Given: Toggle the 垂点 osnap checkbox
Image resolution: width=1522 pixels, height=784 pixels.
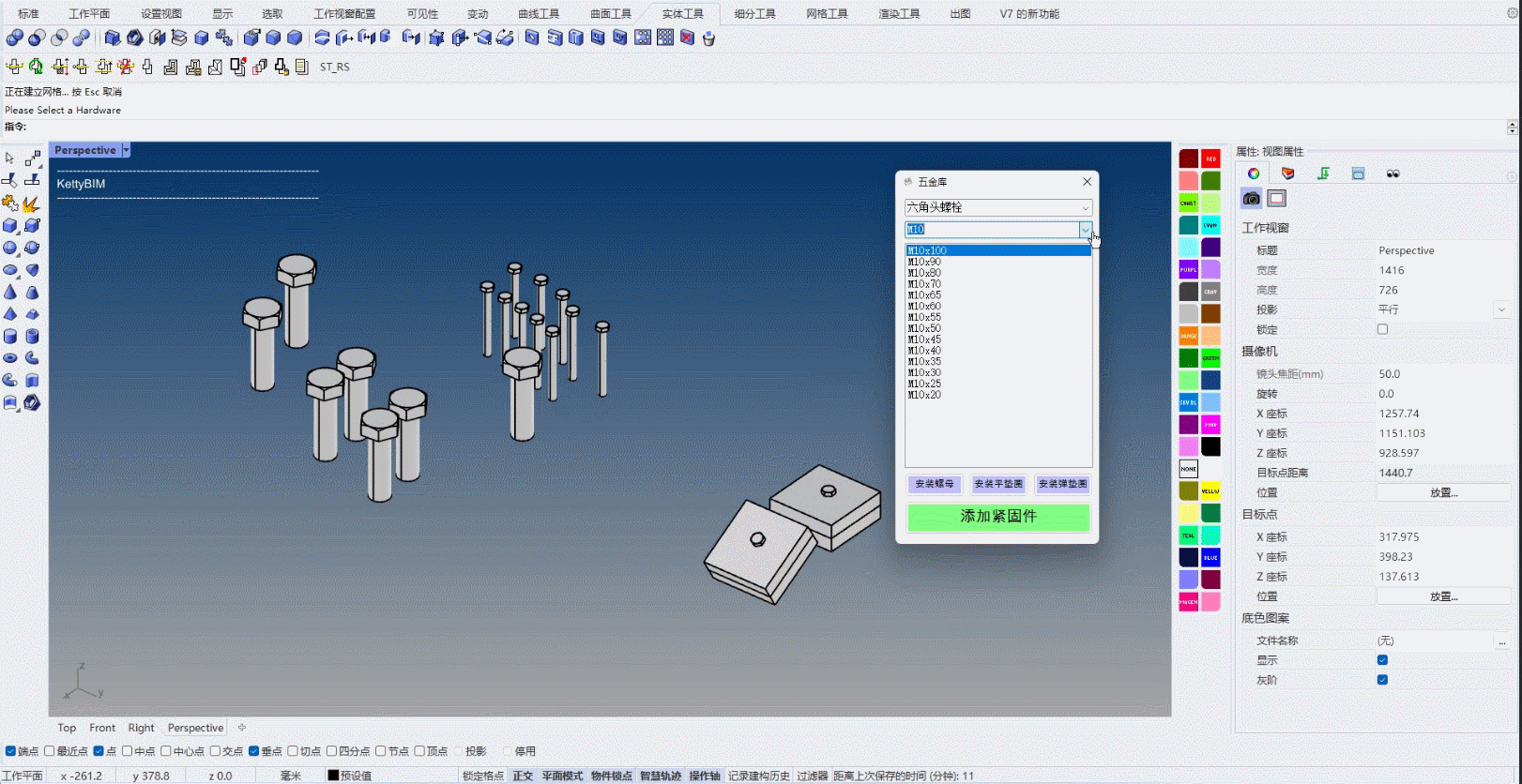Looking at the screenshot, I should click(x=253, y=751).
